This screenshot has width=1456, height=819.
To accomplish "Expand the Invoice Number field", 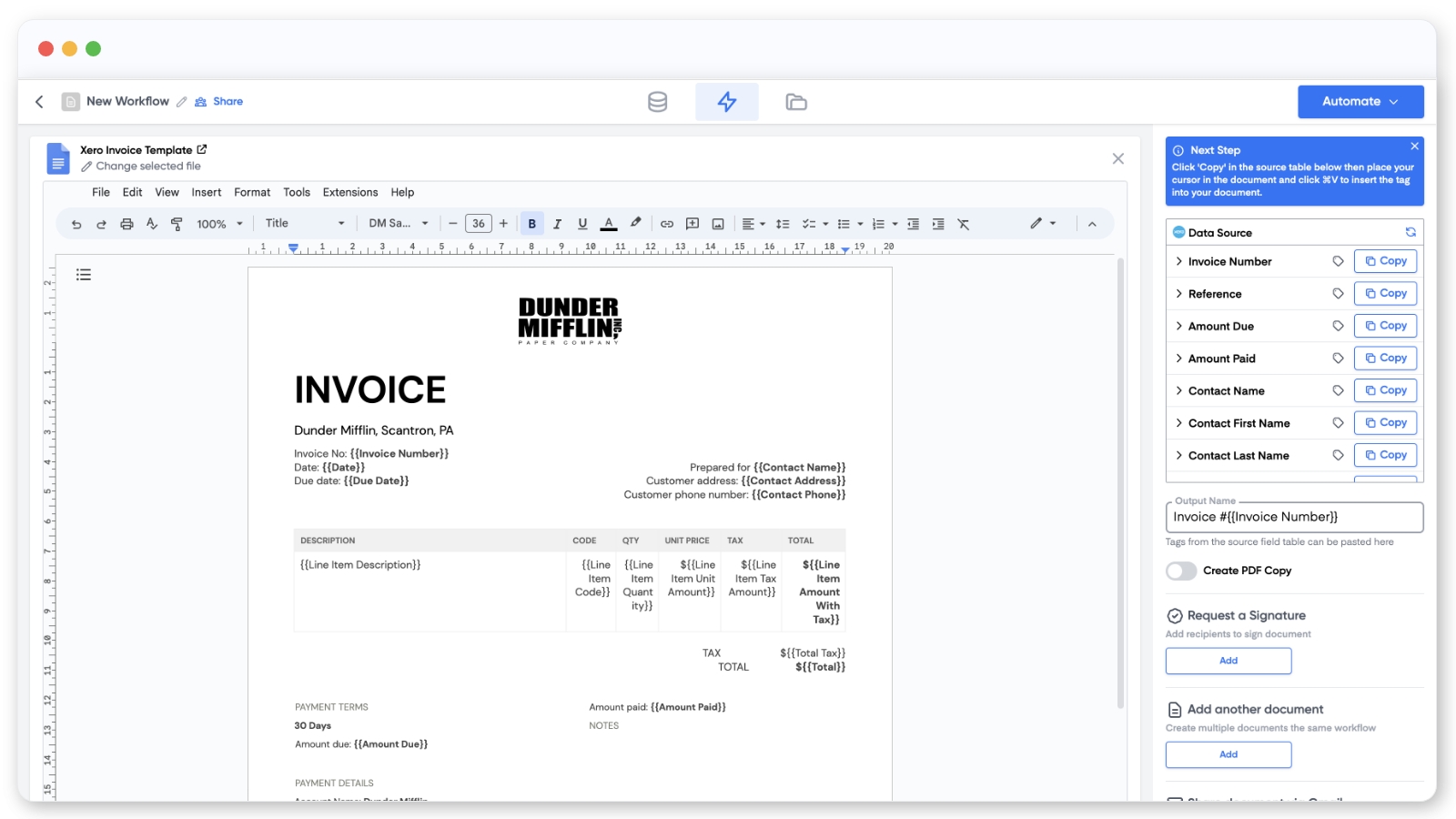I will [x=1179, y=261].
